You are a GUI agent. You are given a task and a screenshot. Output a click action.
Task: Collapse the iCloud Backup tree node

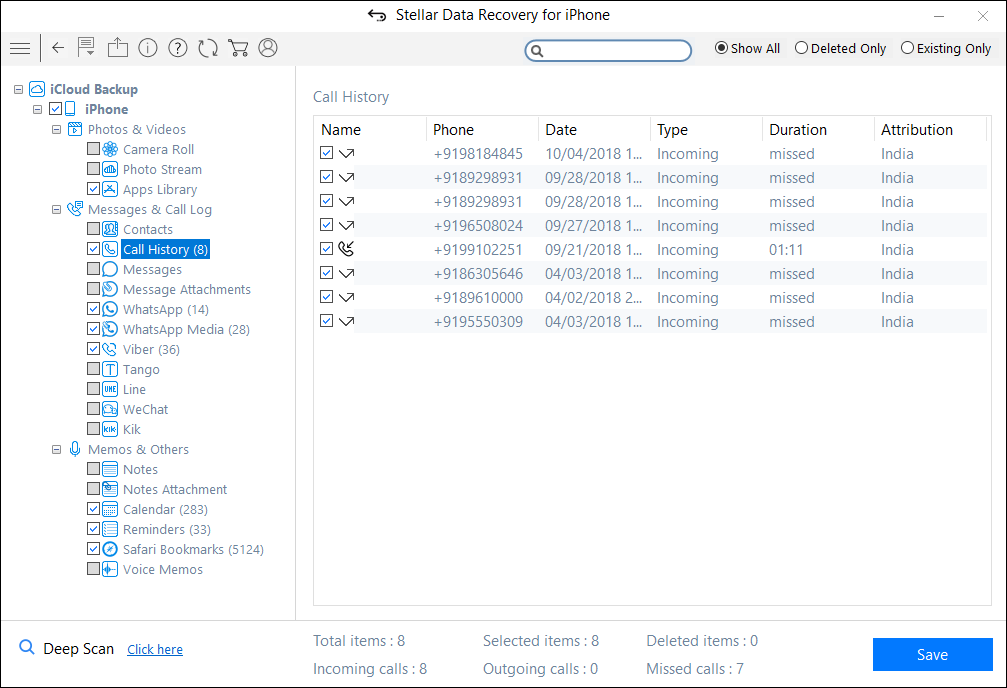click(x=17, y=89)
